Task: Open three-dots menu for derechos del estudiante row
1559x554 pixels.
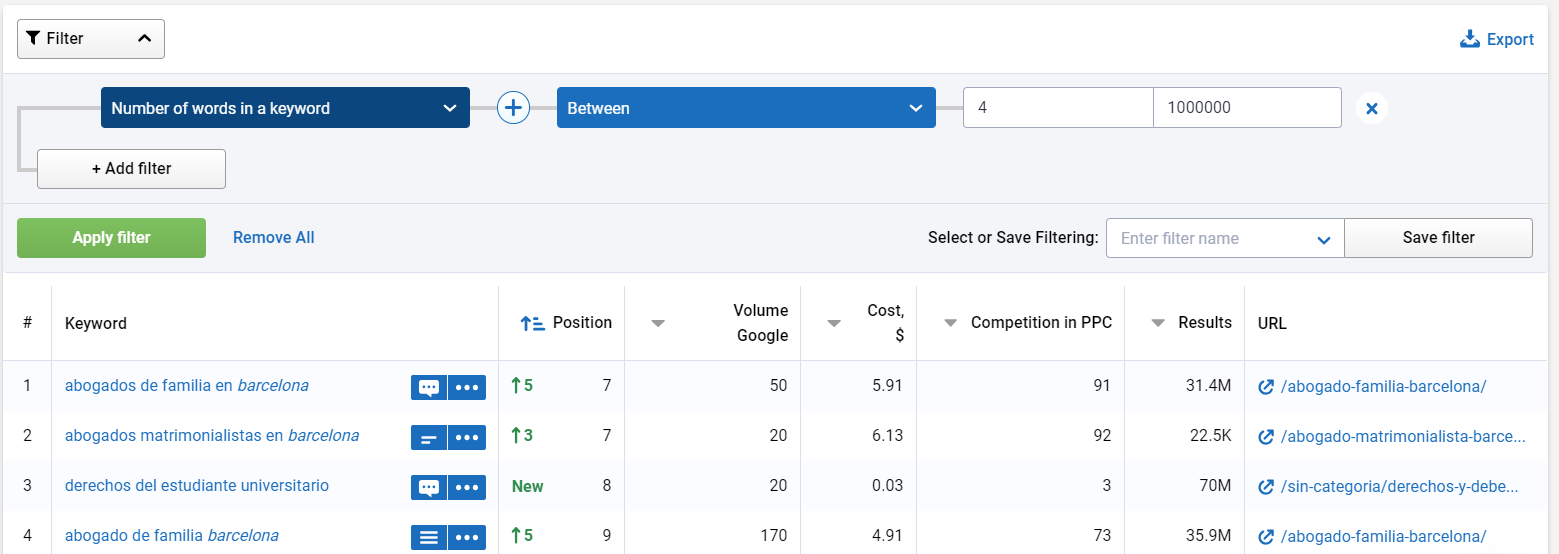Action: tap(466, 487)
